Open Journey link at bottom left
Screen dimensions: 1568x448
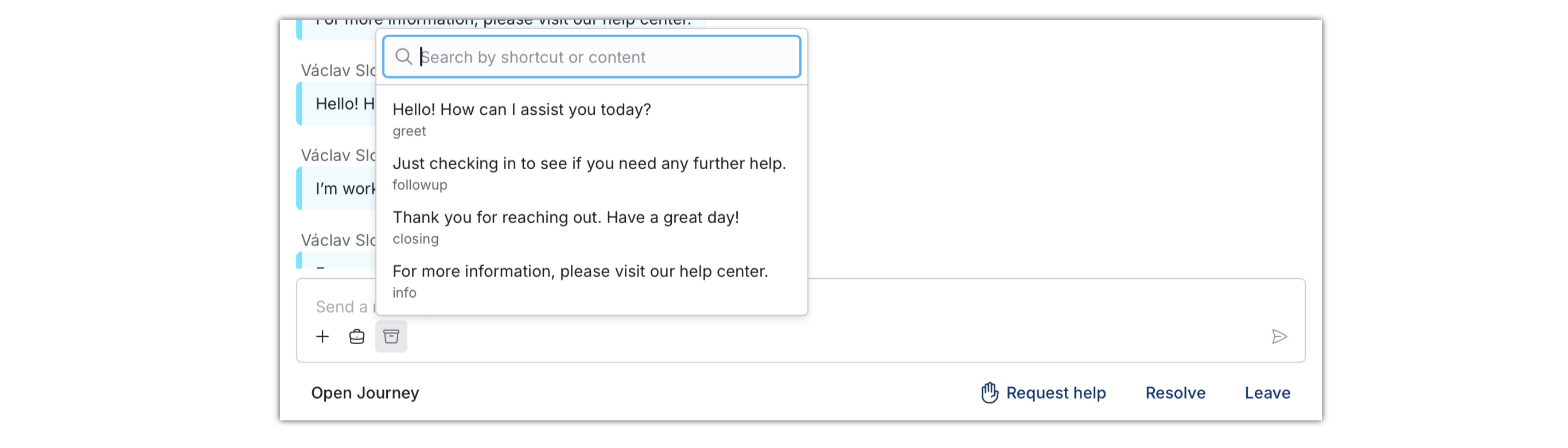[365, 392]
